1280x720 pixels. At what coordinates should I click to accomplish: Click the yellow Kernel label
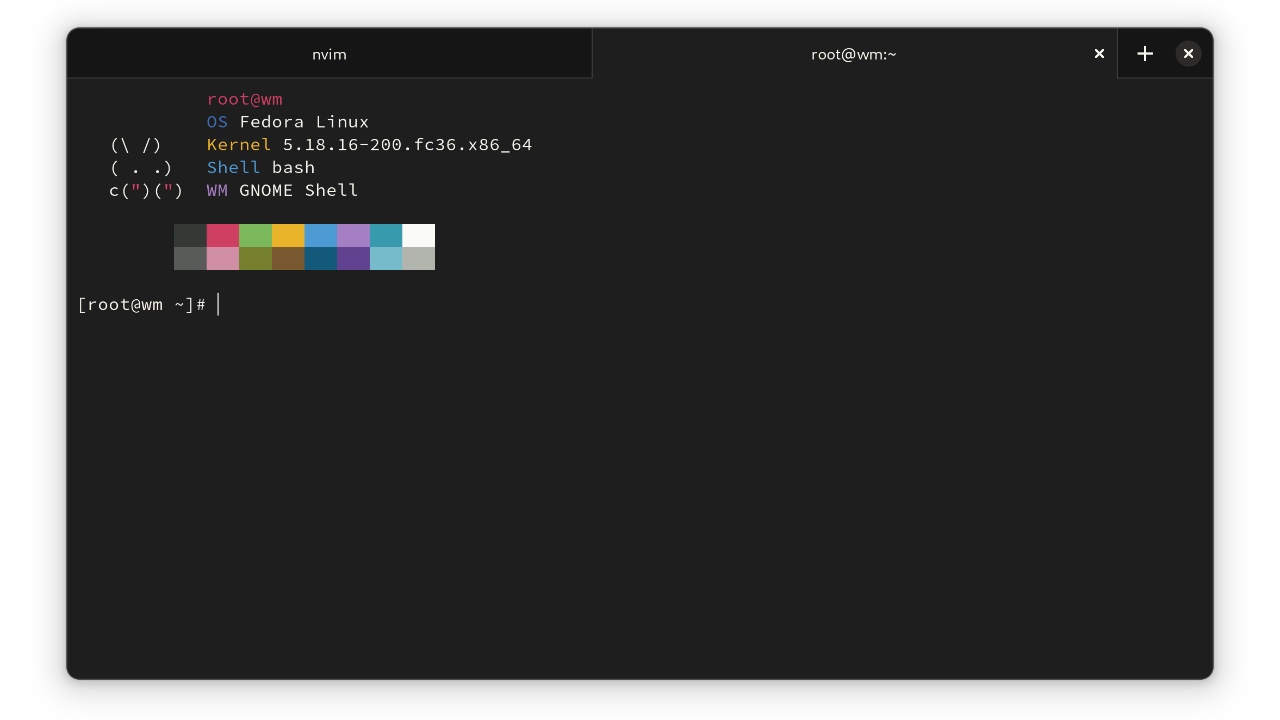[239, 145]
